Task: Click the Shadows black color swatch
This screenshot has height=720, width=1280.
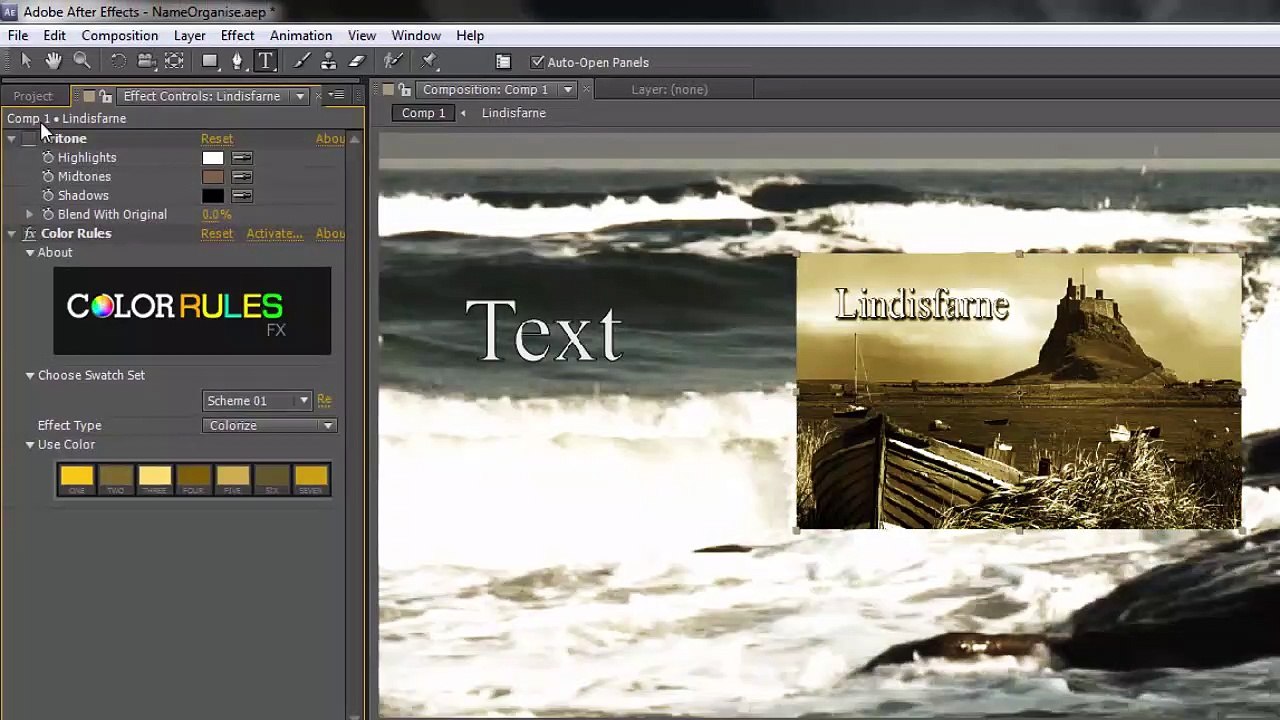Action: (x=213, y=196)
